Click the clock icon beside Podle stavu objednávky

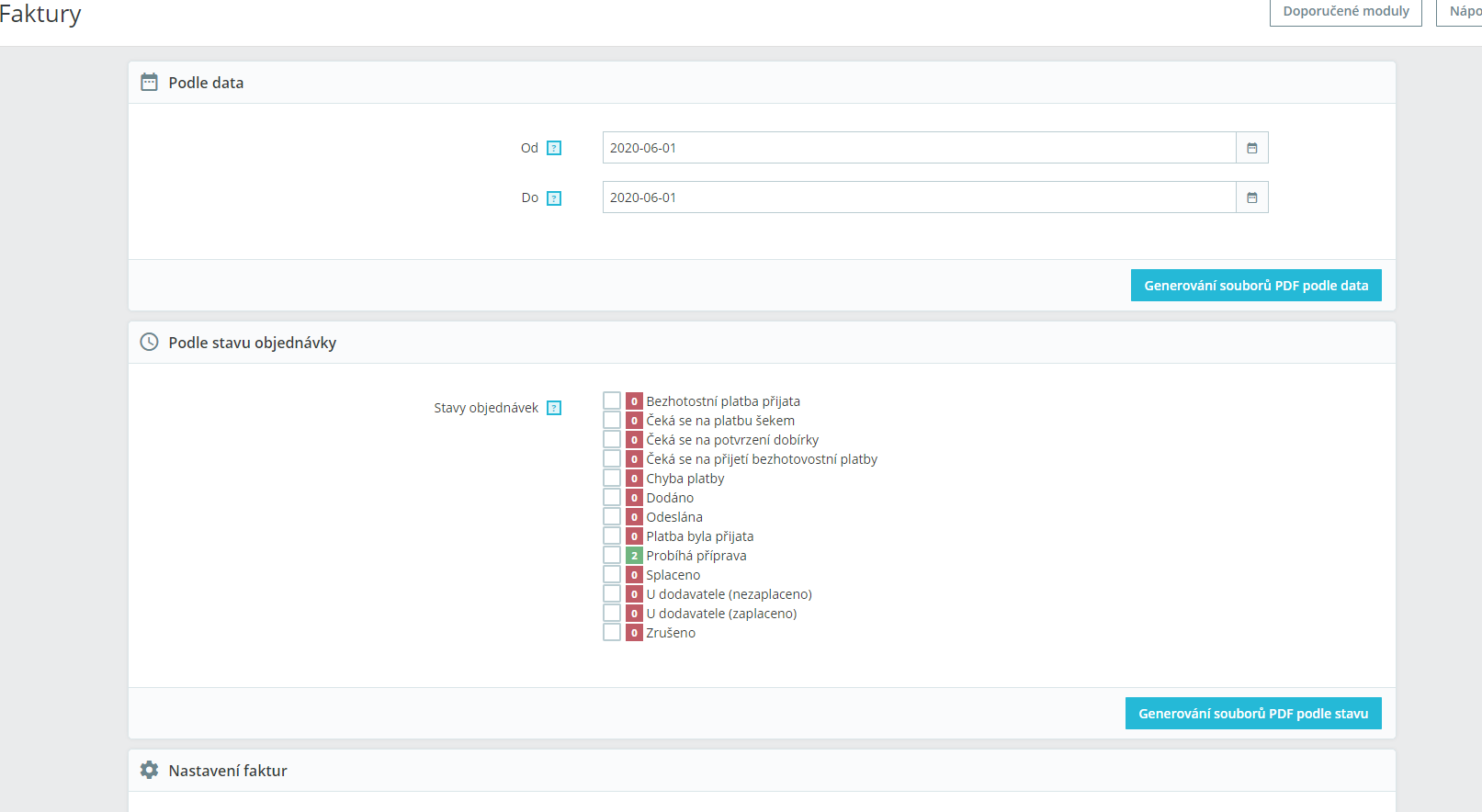click(x=149, y=343)
